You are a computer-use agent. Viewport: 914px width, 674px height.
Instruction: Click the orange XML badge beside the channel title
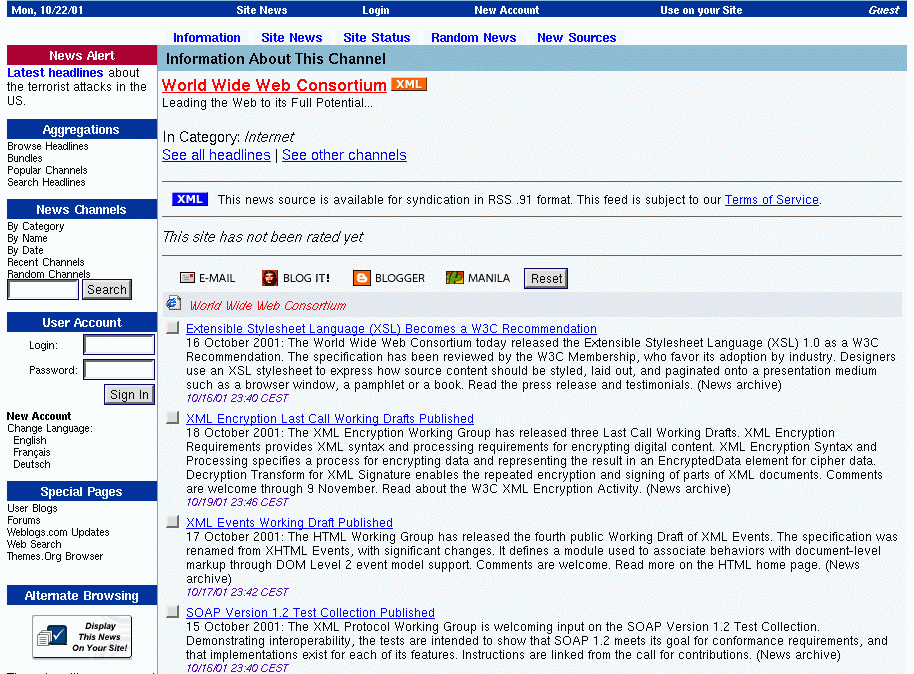click(409, 85)
